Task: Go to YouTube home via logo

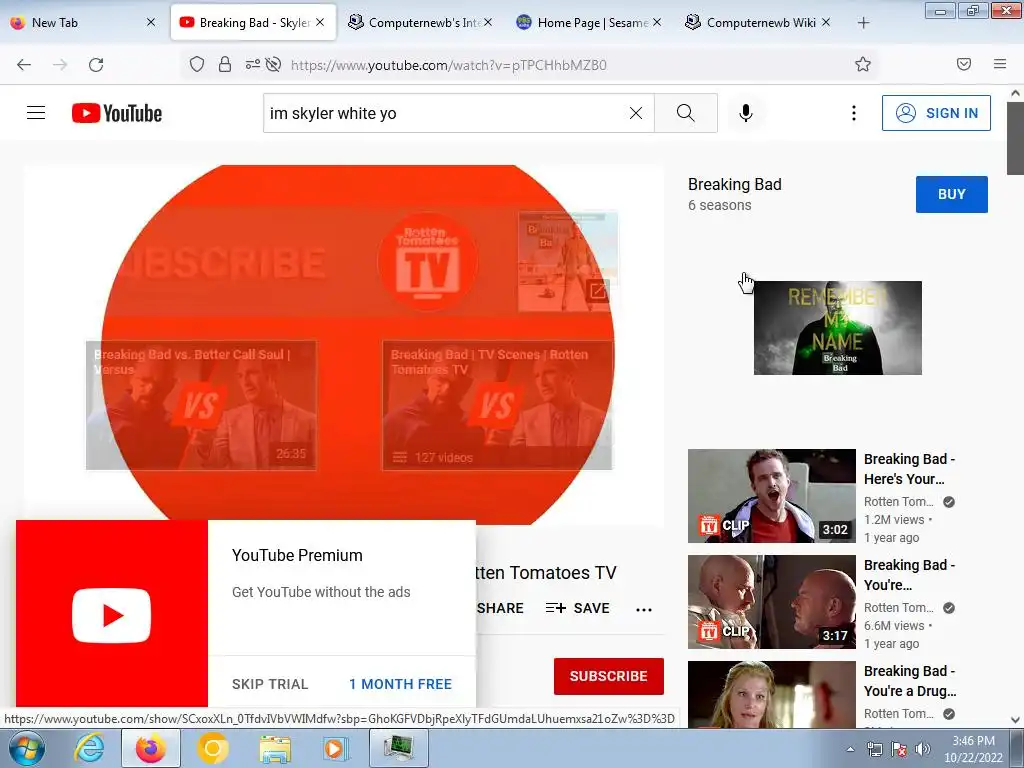Action: pos(117,113)
